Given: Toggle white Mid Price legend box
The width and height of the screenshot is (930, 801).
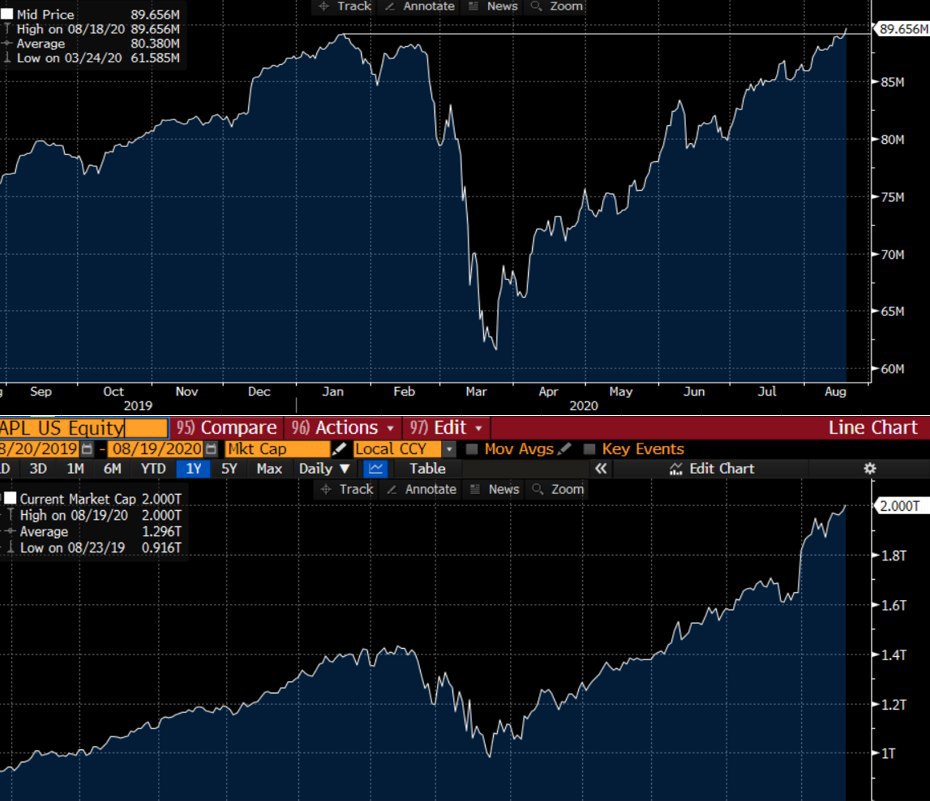Looking at the screenshot, I should (x=7, y=14).
